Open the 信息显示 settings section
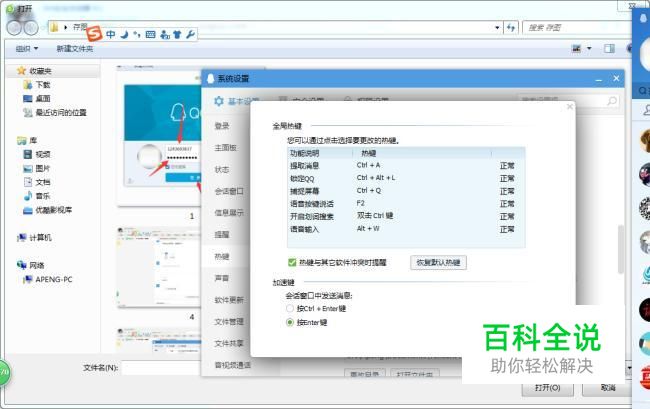The image size is (650, 409). (x=229, y=213)
